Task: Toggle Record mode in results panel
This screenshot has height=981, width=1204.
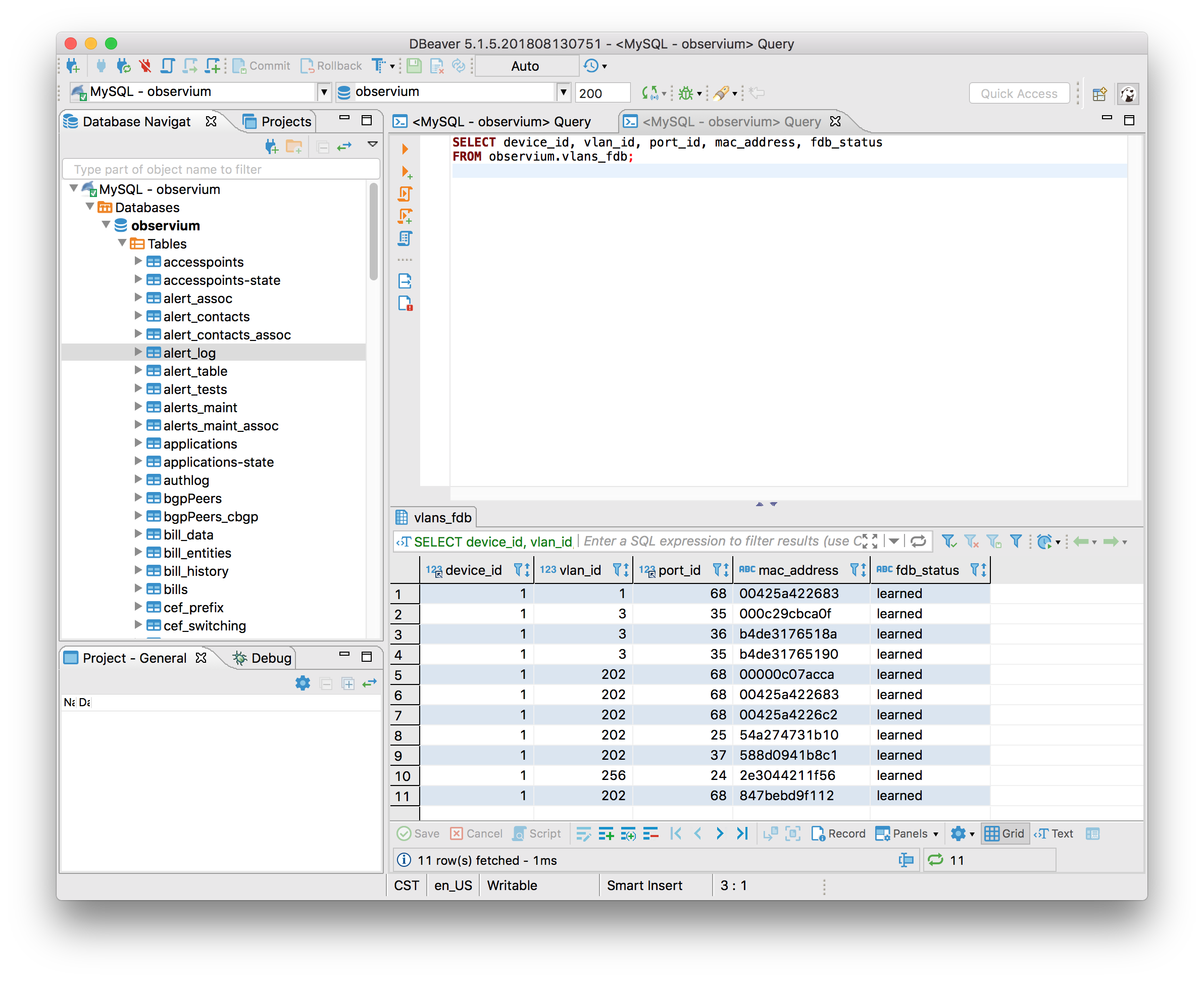Action: [838, 833]
